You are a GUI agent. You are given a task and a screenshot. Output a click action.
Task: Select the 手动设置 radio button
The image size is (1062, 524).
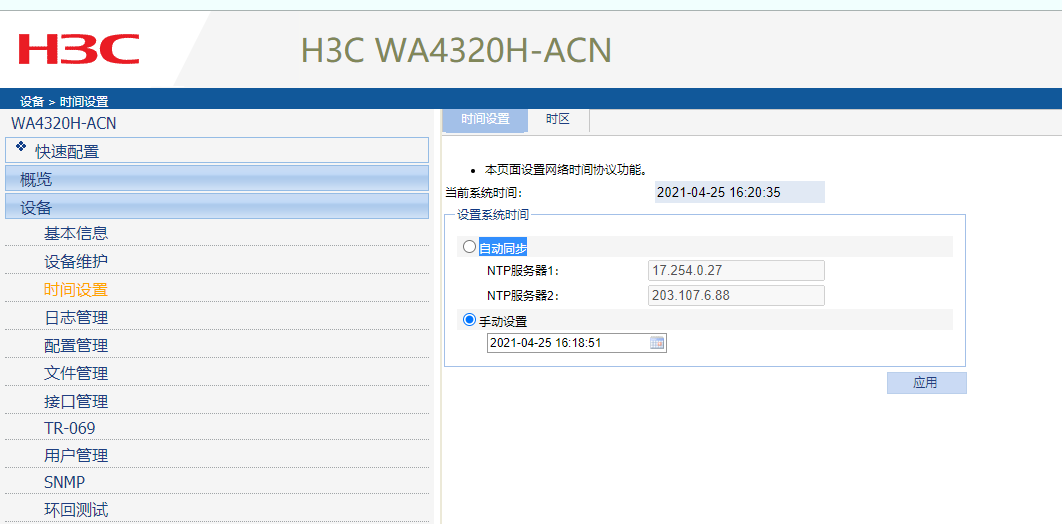tap(469, 319)
